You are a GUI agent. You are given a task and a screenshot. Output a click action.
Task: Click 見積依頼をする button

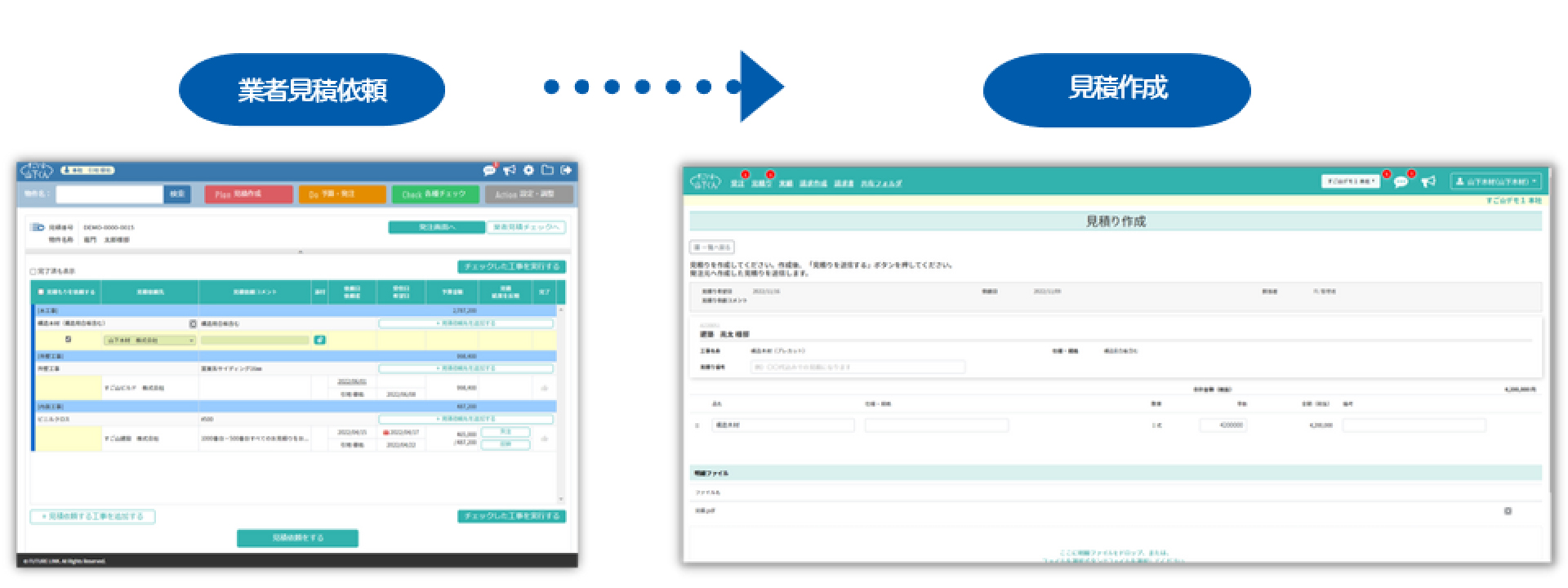pyautogui.click(x=297, y=538)
